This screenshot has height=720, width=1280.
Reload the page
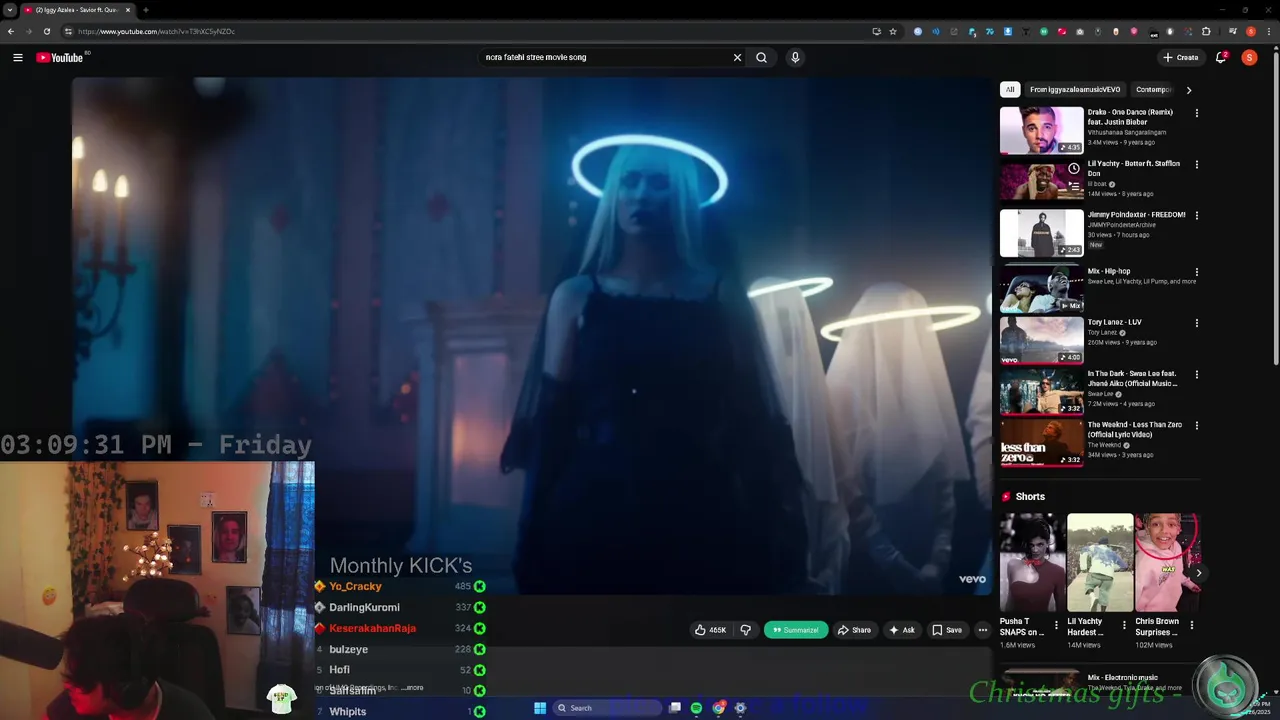coord(46,32)
